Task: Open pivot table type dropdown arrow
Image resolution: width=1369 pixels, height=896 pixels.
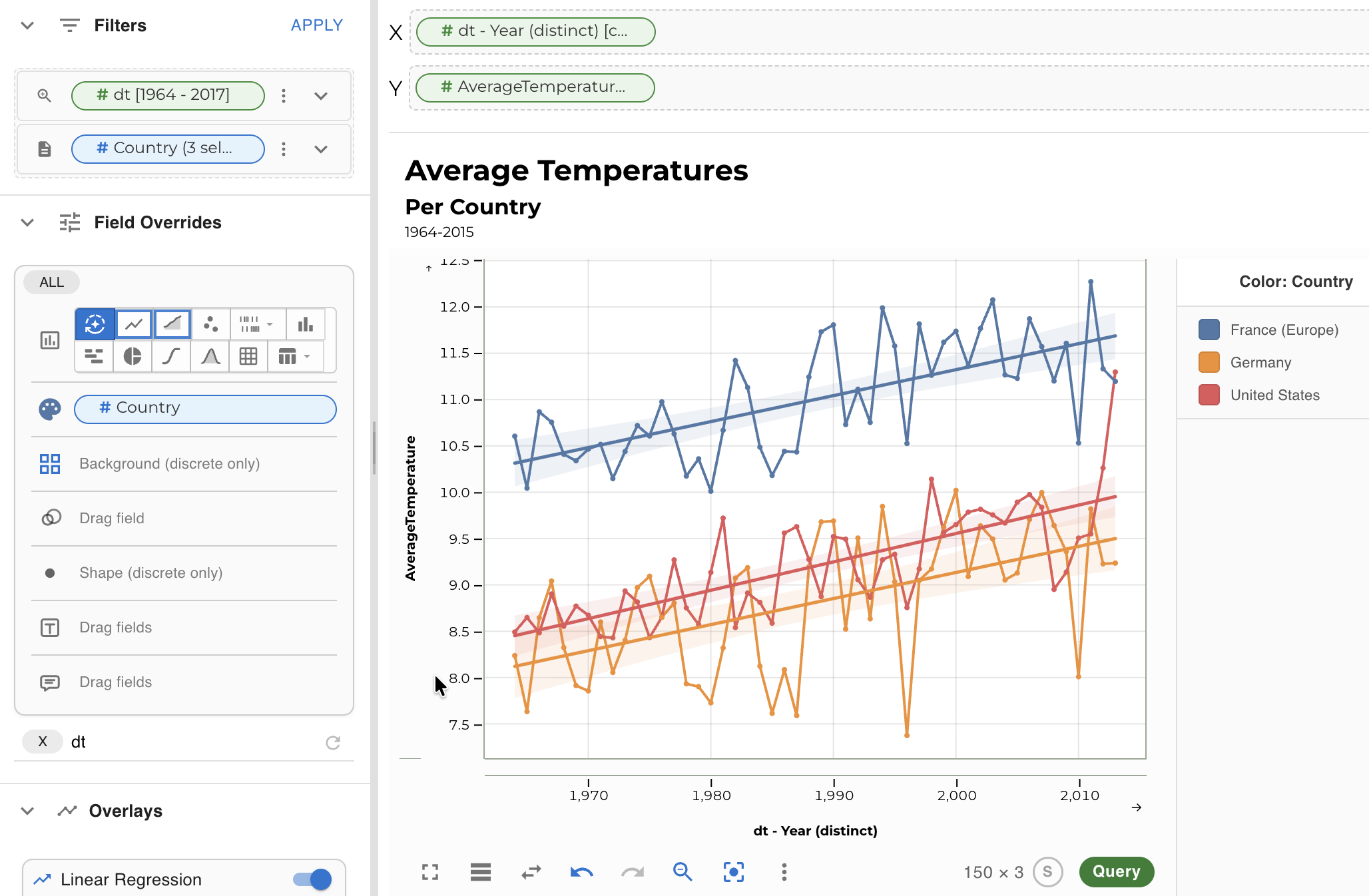Action: 307,356
